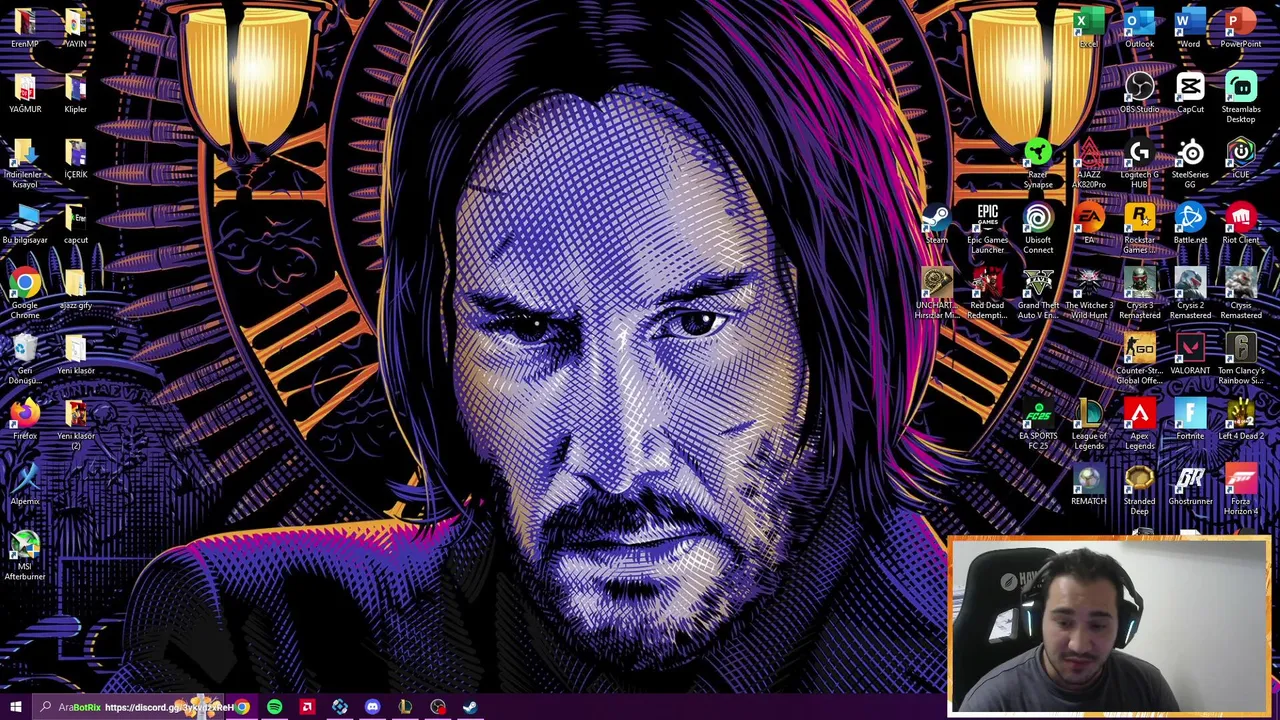
Task: Open the AJAZZ AK820Pro shortcut
Action: [x=1089, y=163]
